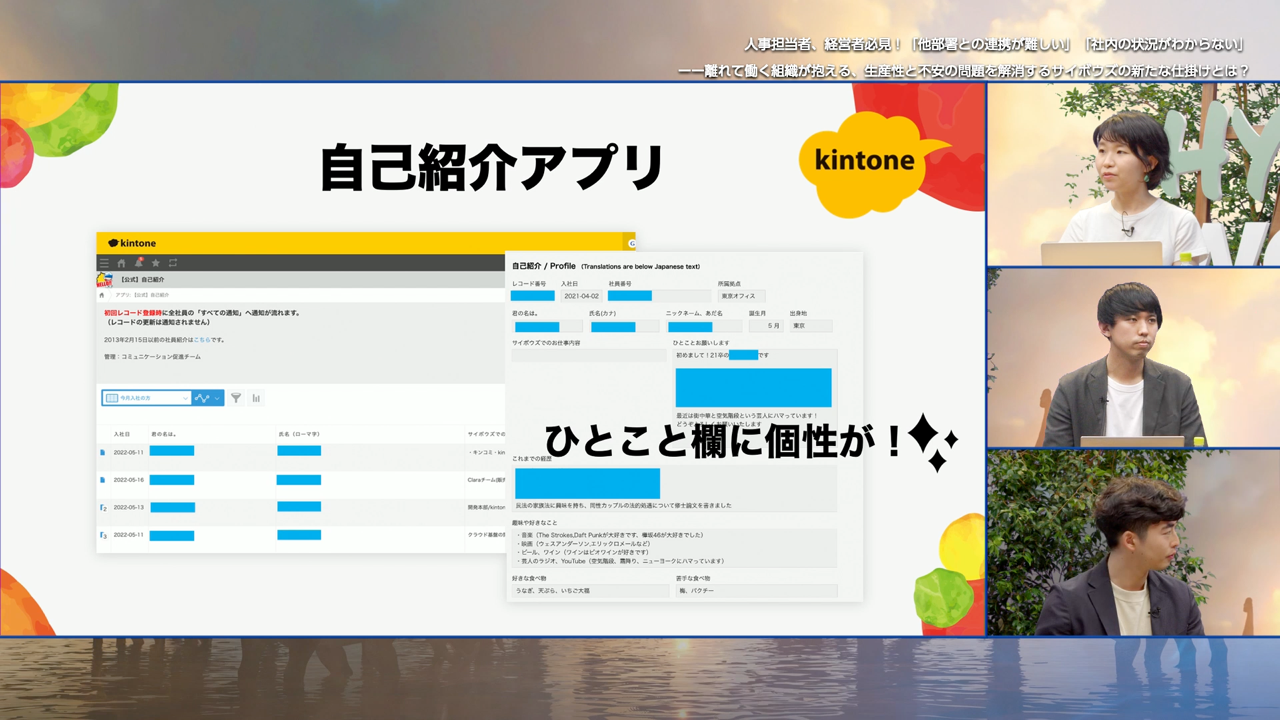This screenshot has height=720, width=1280.
Task: Click the bottom speaker video thumbnail
Action: click(1134, 543)
